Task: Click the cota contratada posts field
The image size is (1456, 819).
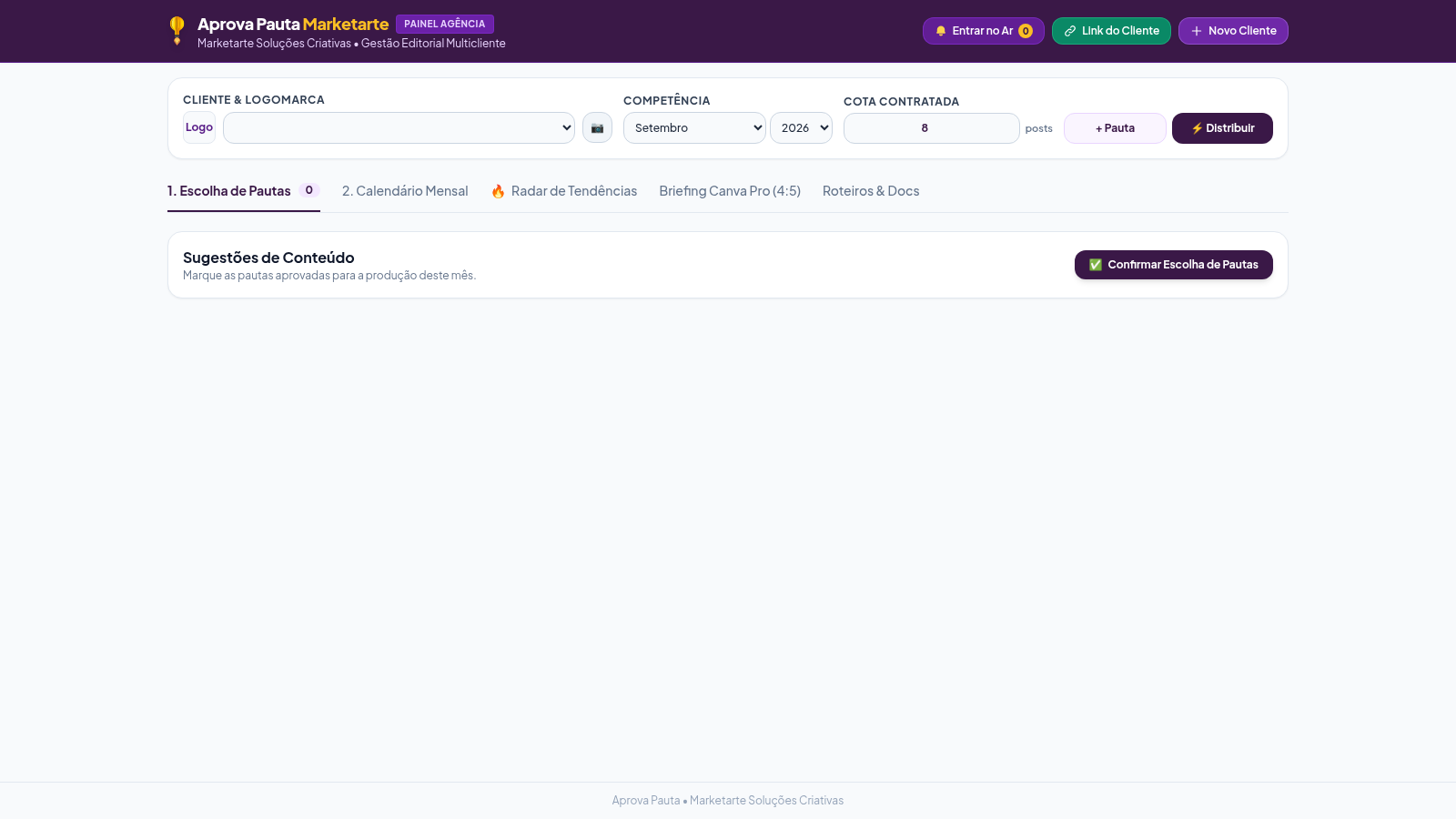Action: pyautogui.click(x=931, y=128)
